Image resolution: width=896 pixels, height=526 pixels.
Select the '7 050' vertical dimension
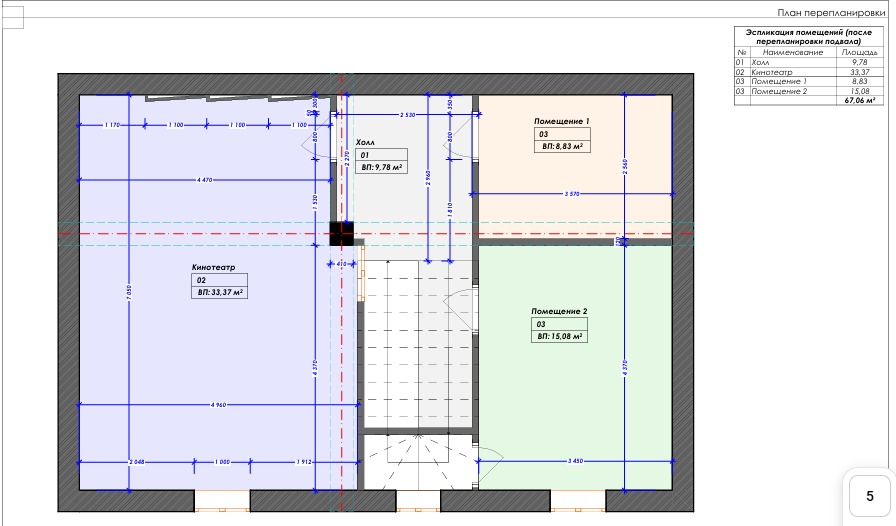[129, 293]
